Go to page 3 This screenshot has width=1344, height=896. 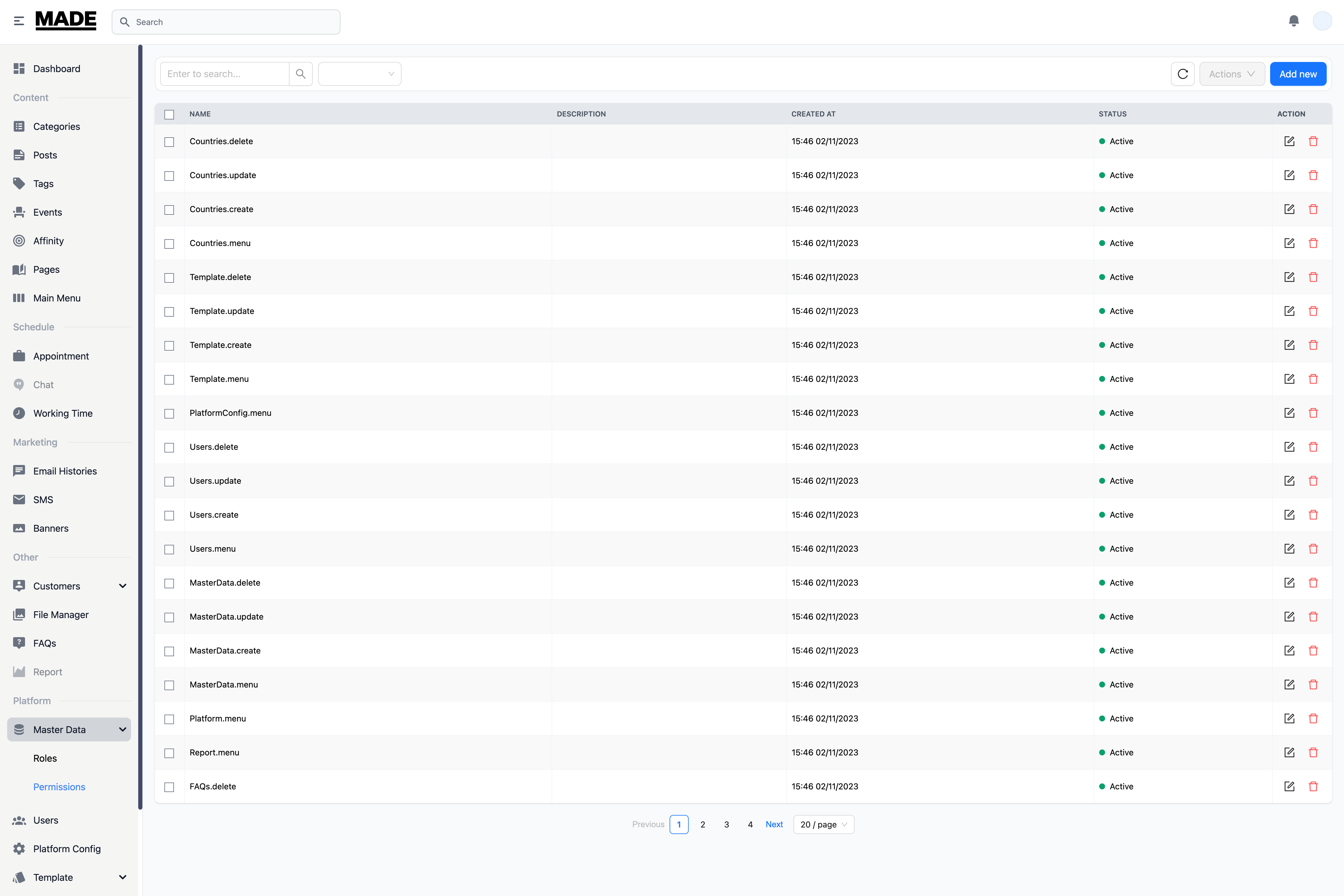(726, 824)
